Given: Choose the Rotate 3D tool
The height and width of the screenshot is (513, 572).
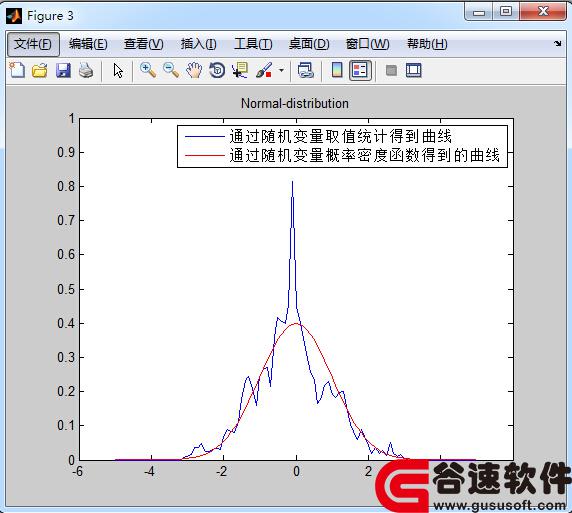Looking at the screenshot, I should click(x=217, y=70).
